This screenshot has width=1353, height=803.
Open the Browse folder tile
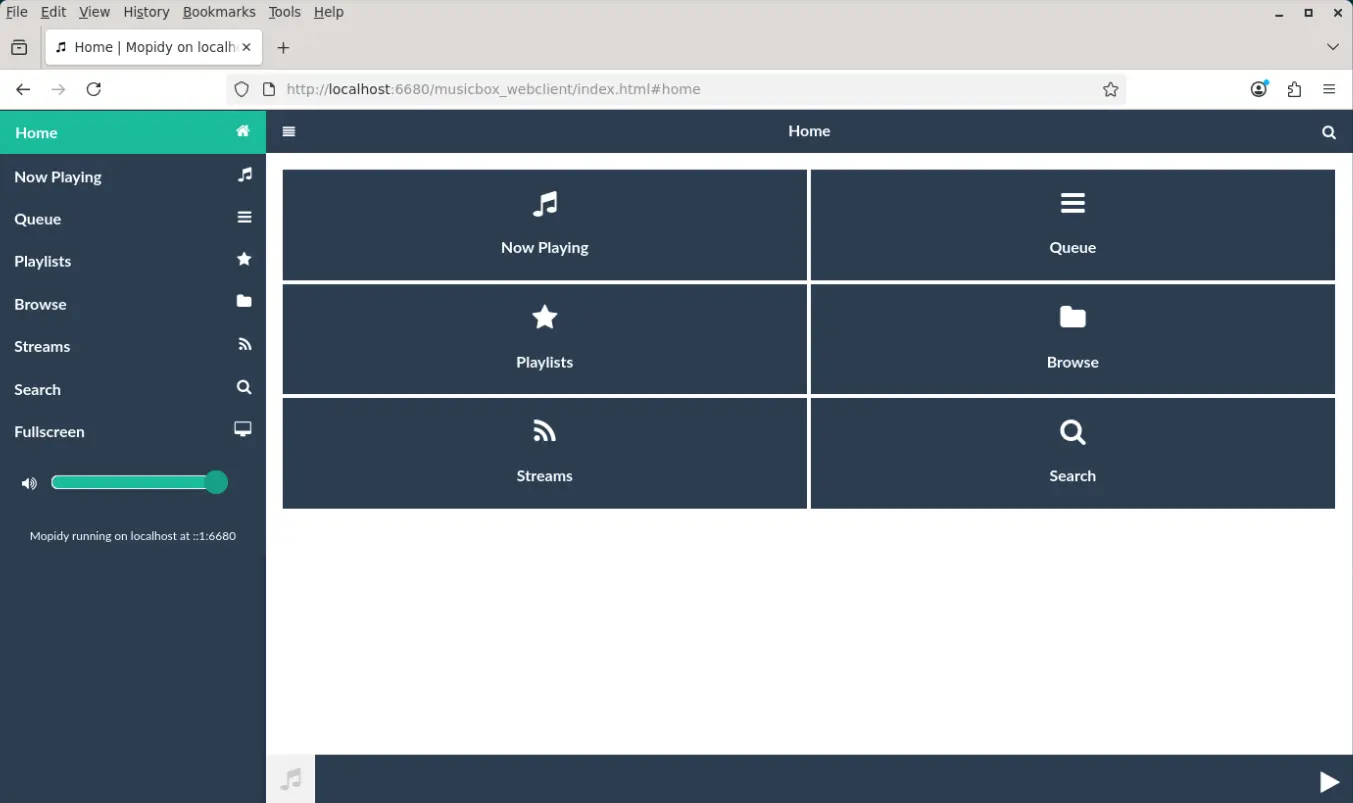pos(1072,339)
